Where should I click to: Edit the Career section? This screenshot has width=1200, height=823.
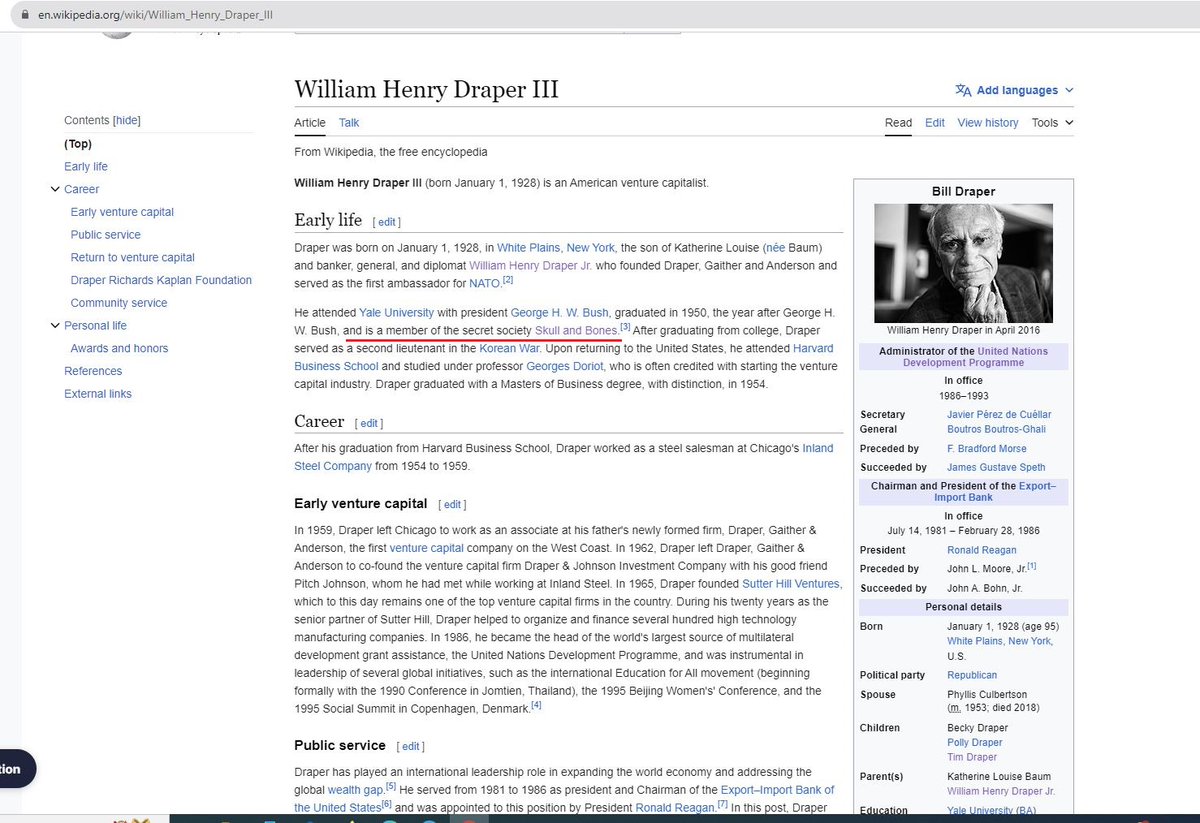pyautogui.click(x=369, y=424)
